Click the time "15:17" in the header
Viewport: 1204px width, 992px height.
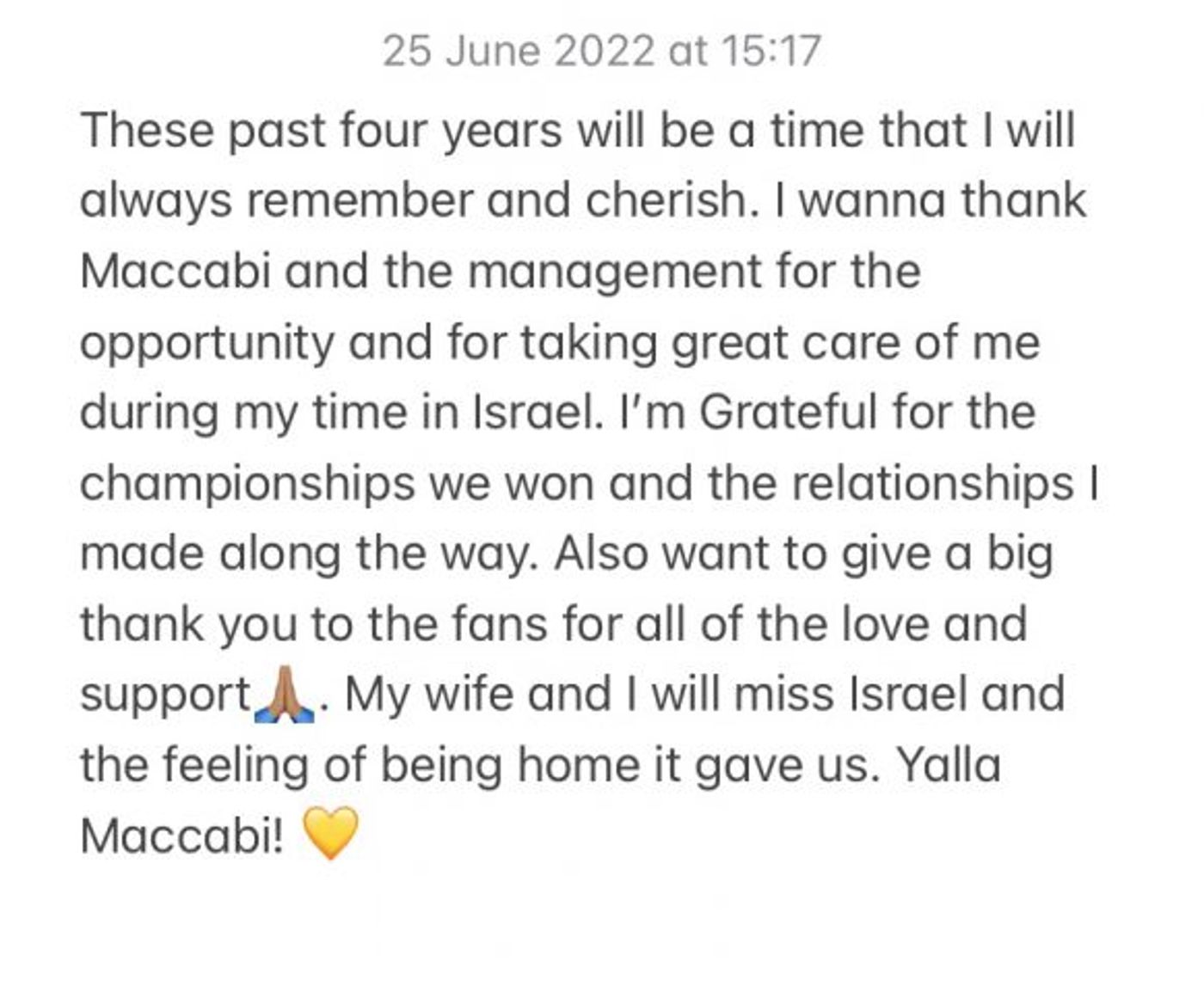pos(771,51)
